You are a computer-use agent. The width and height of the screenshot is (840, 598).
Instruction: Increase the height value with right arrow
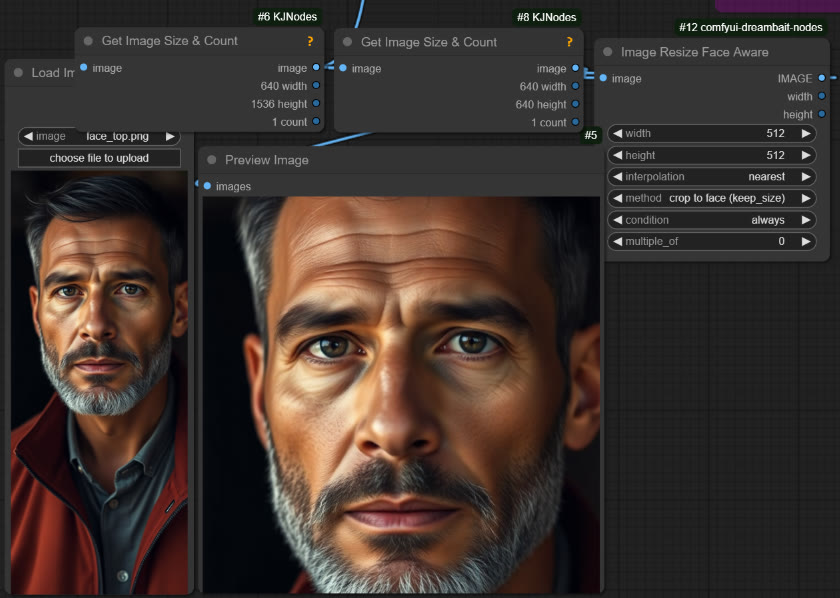(x=806, y=155)
